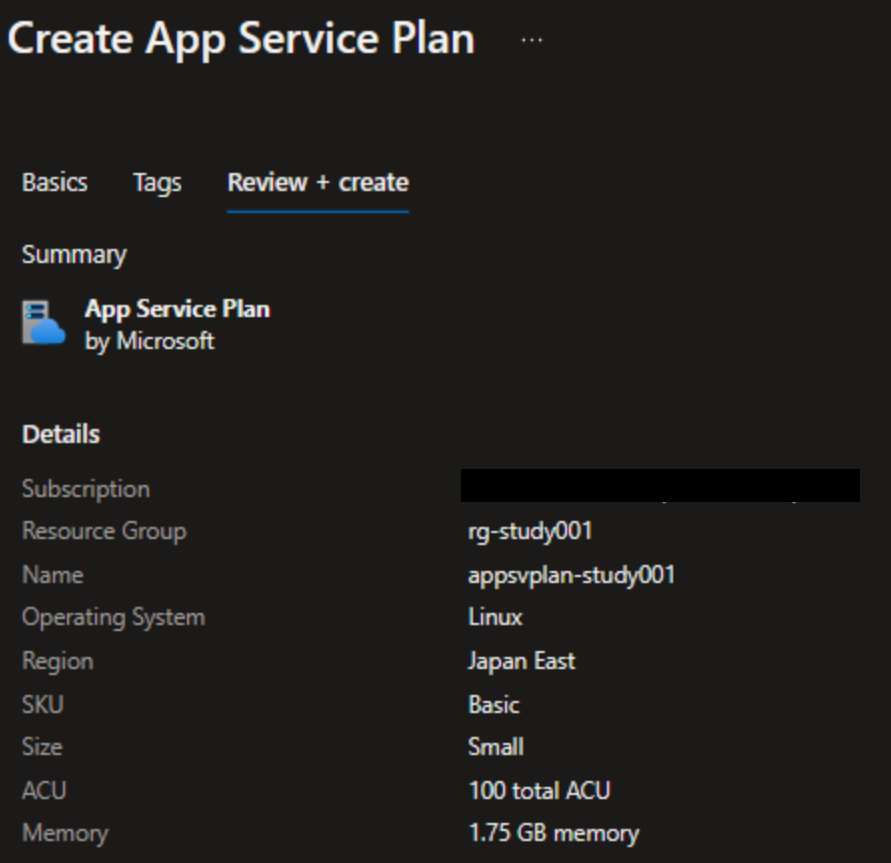The width and height of the screenshot is (891, 863).
Task: Click the 1.75 GB memory value
Action: (554, 834)
